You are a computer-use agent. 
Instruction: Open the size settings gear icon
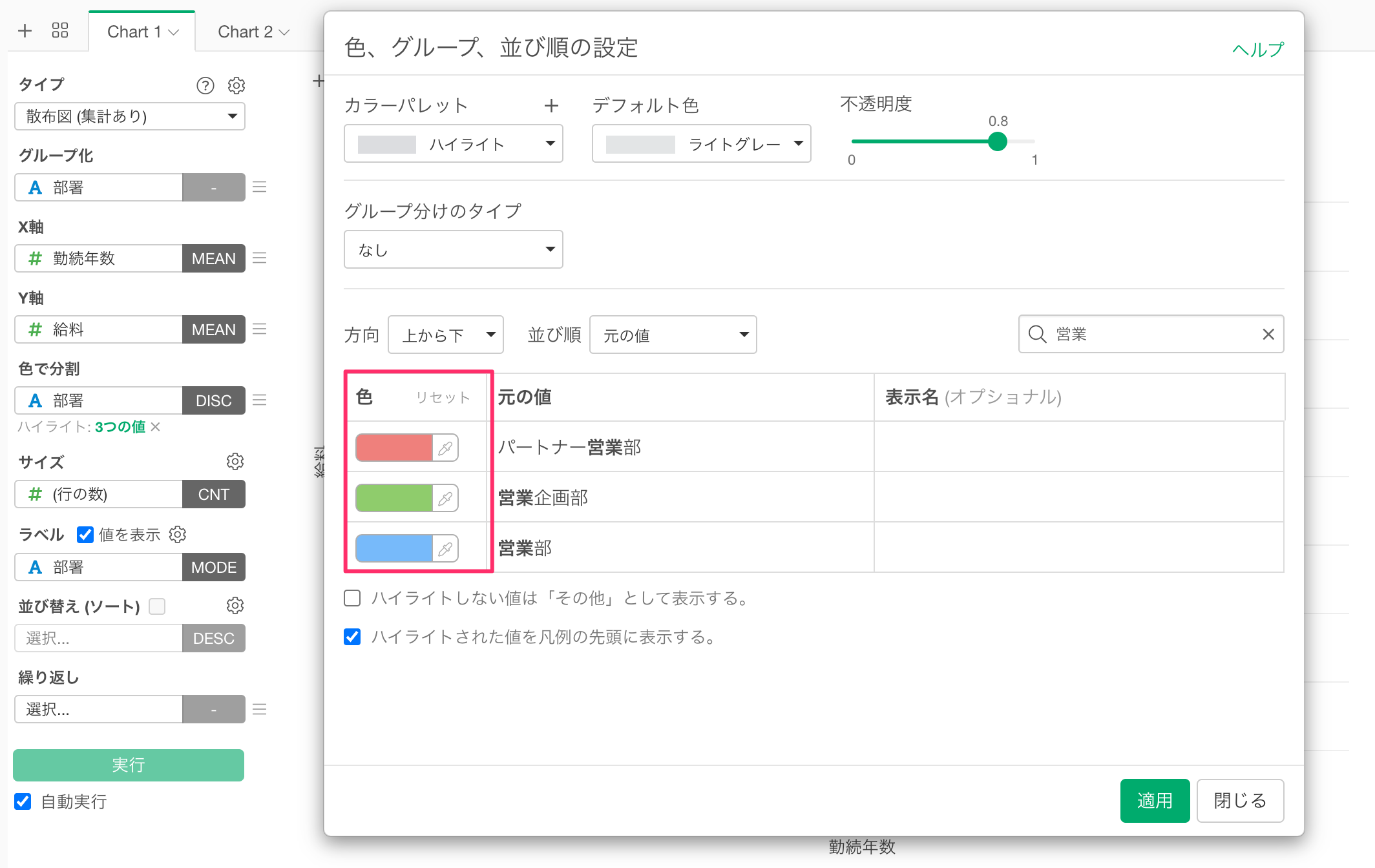pyautogui.click(x=235, y=461)
